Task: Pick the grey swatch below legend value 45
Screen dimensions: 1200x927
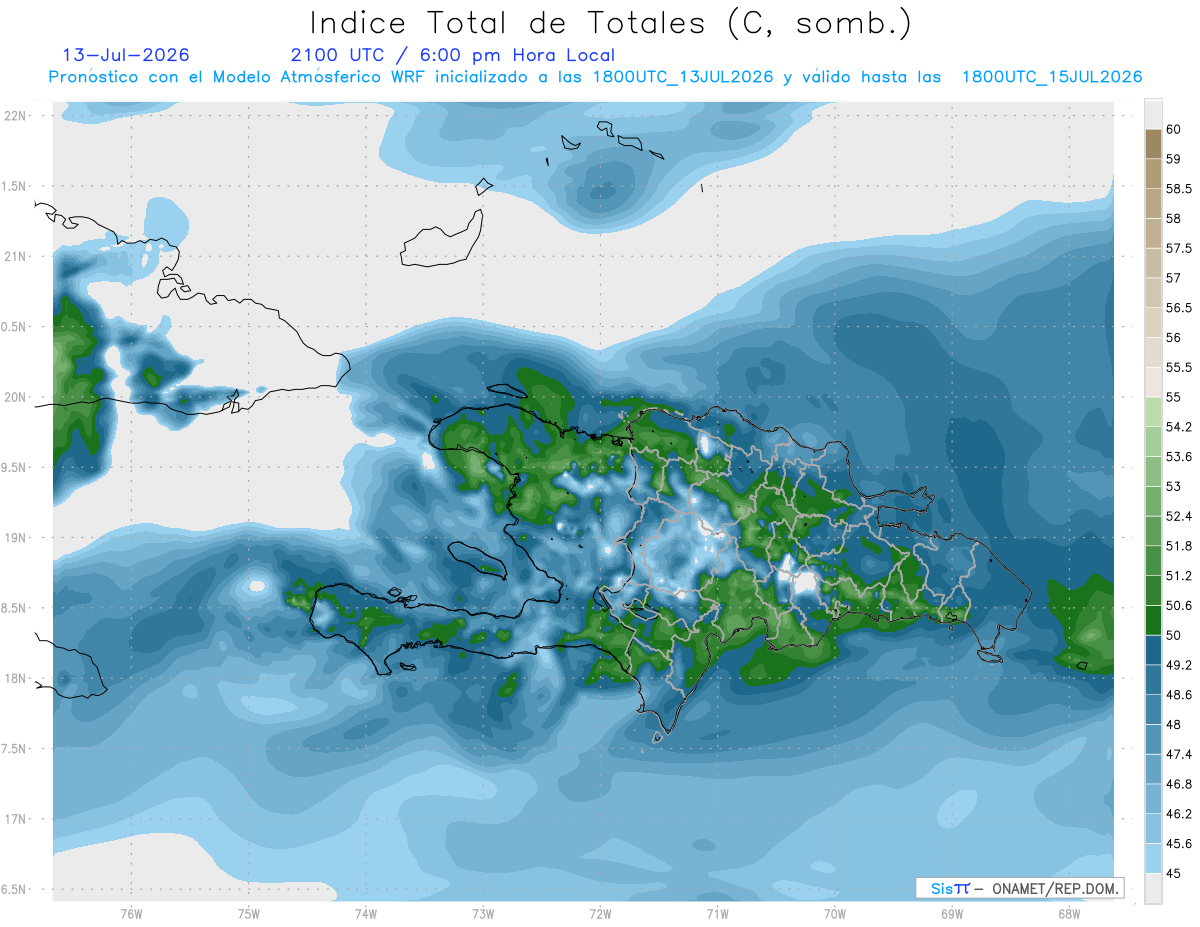Action: (1153, 888)
